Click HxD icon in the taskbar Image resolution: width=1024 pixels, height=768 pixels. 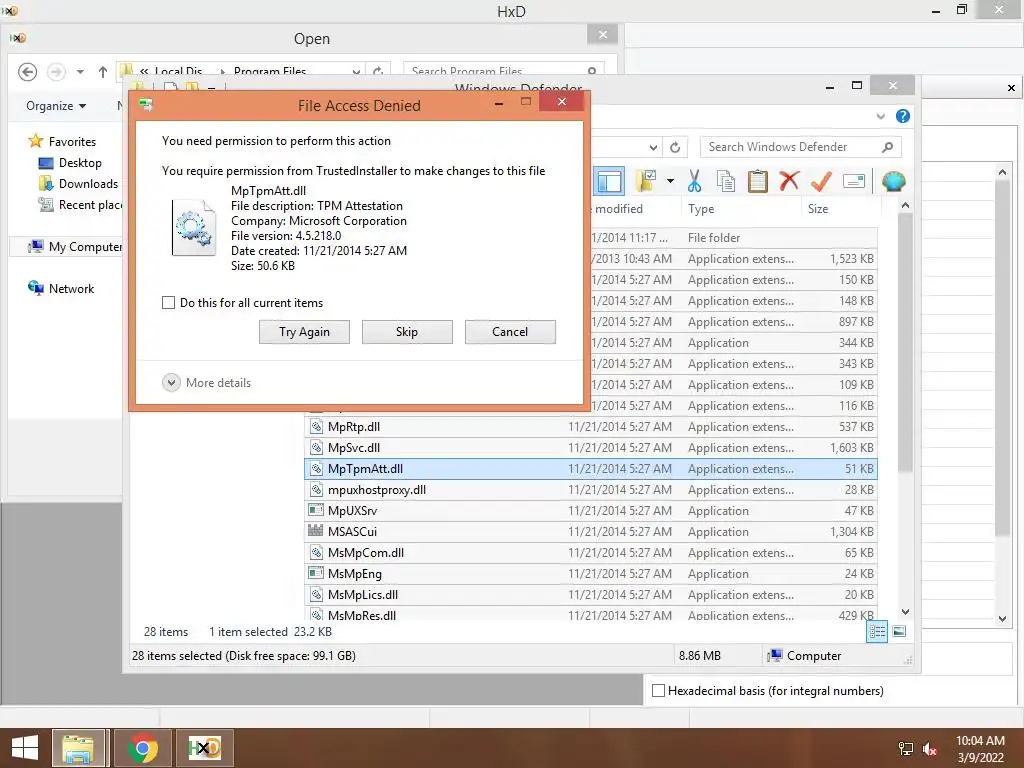pyautogui.click(x=204, y=748)
